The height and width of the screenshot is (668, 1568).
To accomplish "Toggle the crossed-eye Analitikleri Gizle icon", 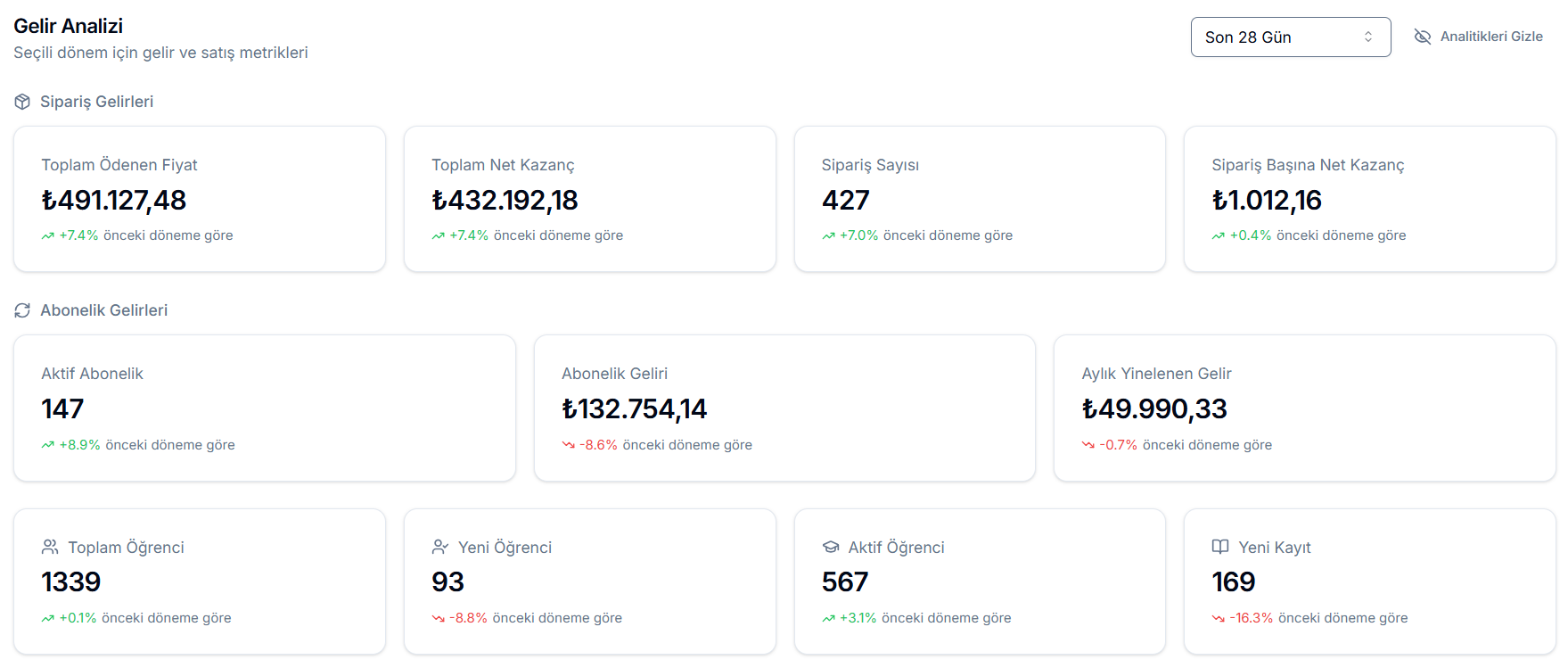I will tap(1423, 37).
